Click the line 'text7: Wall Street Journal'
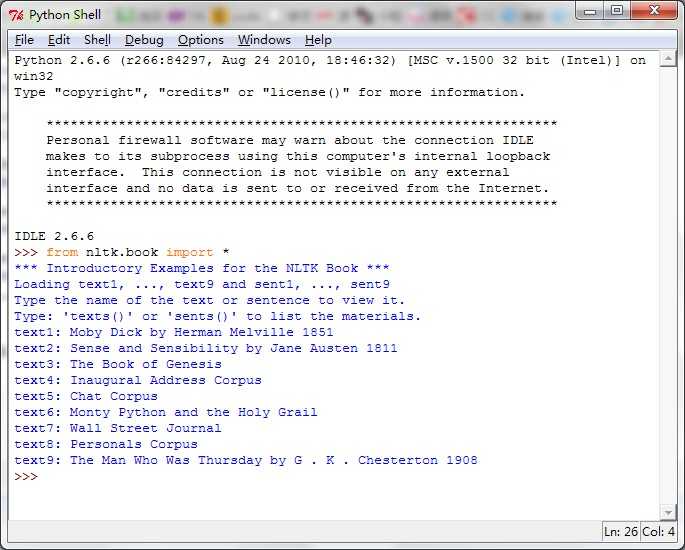Screen dimensions: 685x550 click(118, 428)
